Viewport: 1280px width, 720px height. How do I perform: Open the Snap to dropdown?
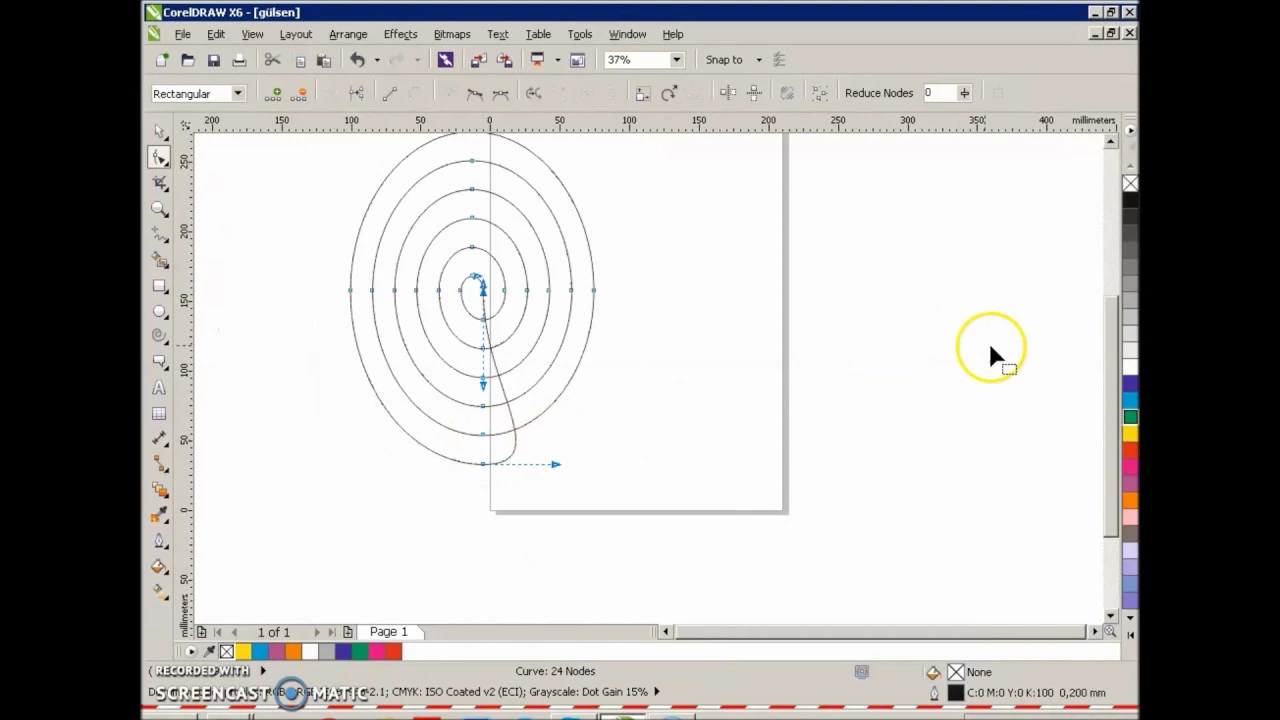pos(758,60)
